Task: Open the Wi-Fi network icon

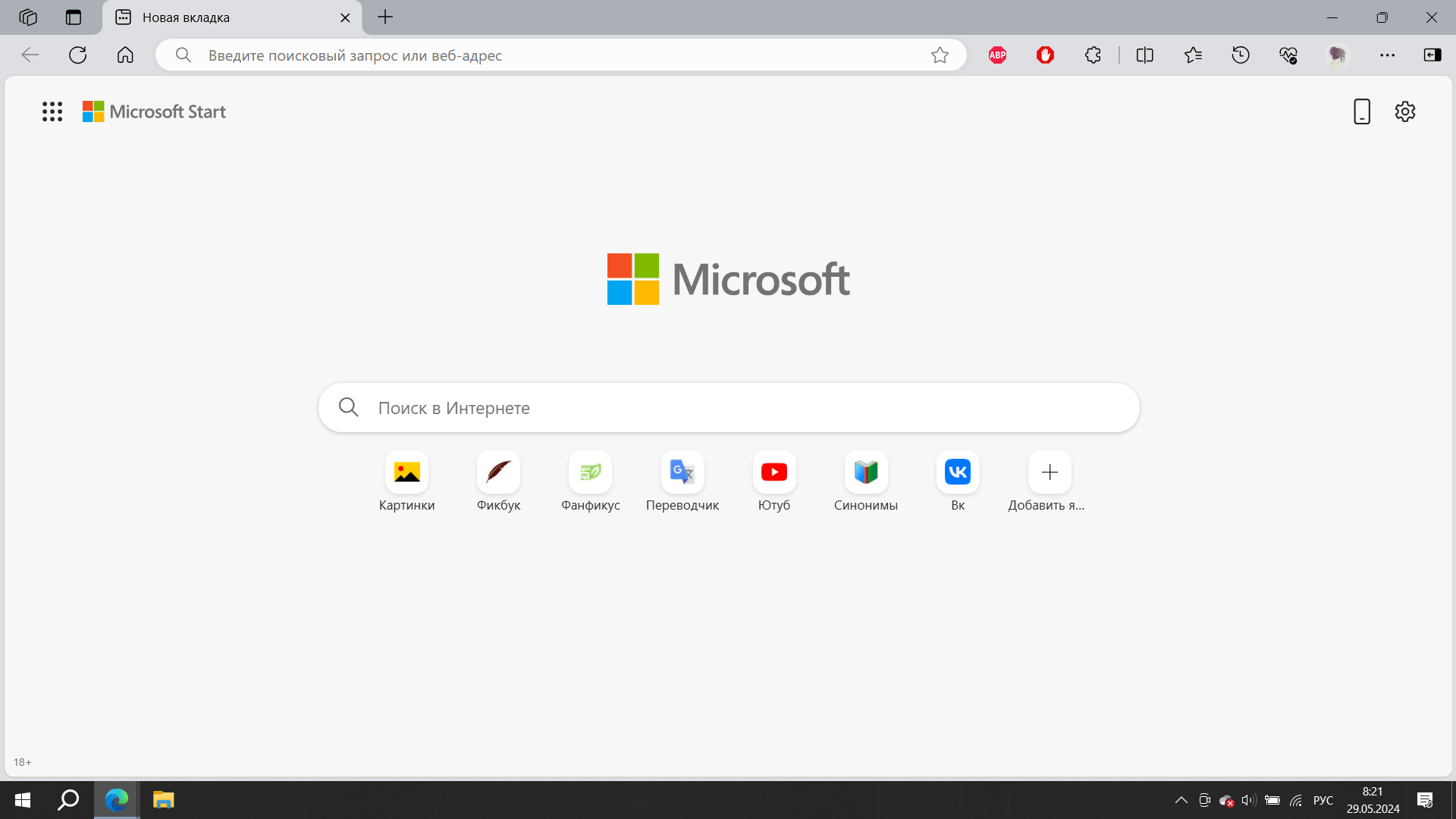Action: pyautogui.click(x=1296, y=800)
